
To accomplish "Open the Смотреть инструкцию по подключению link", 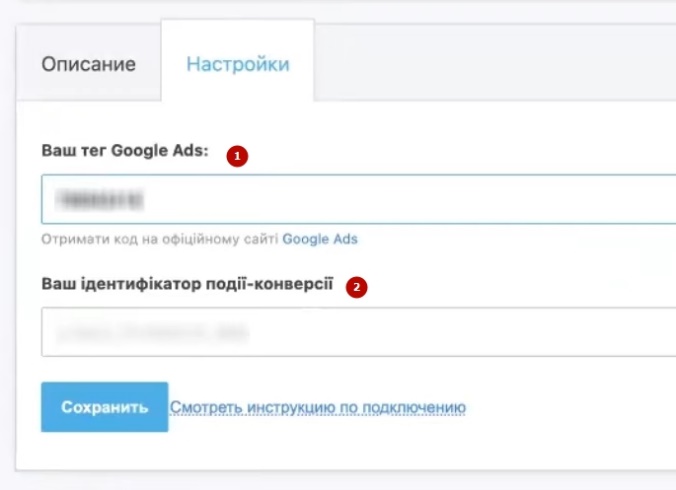I will 318,408.
